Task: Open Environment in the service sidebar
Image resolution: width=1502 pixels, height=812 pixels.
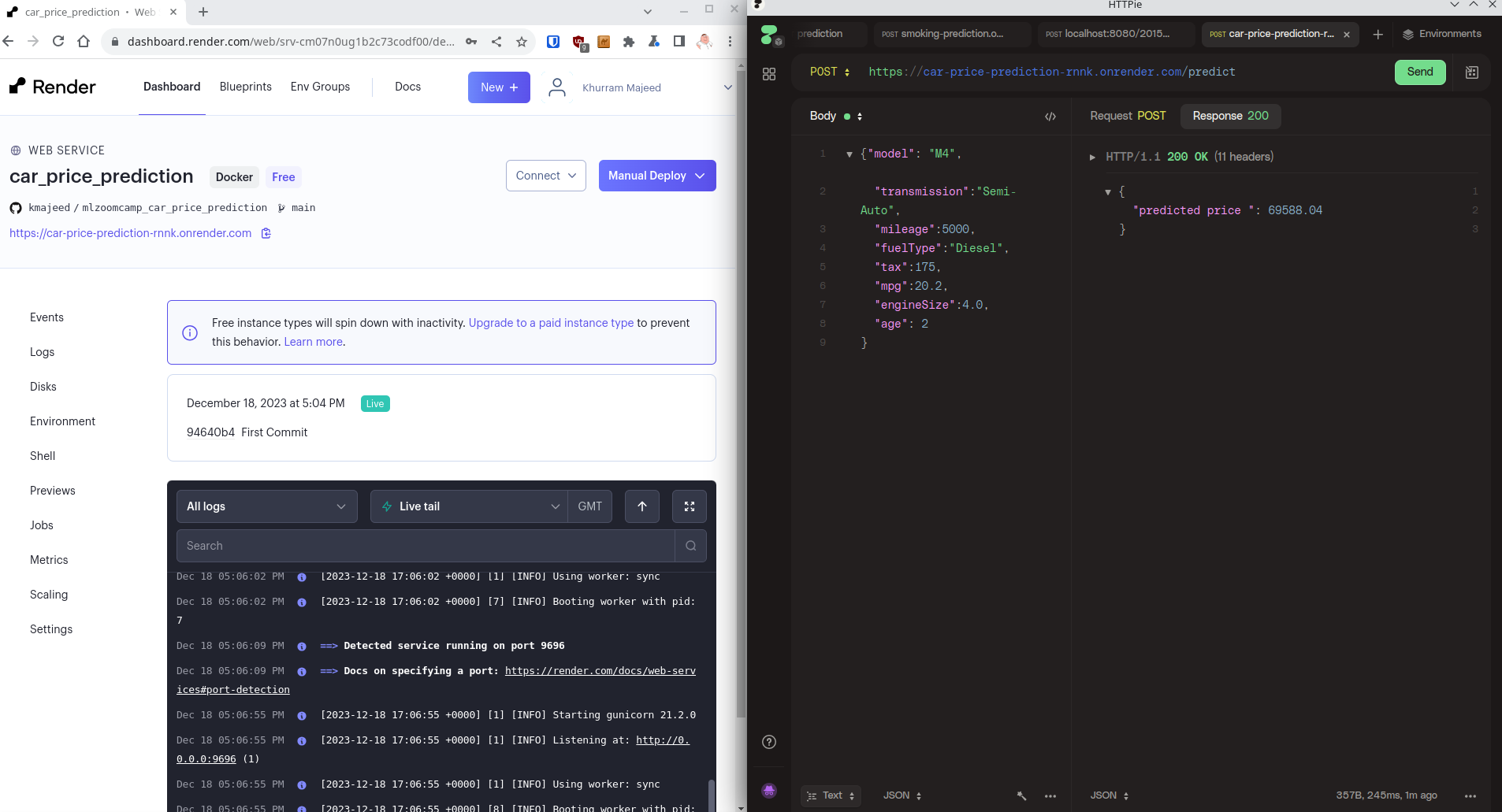Action: pyautogui.click(x=62, y=421)
